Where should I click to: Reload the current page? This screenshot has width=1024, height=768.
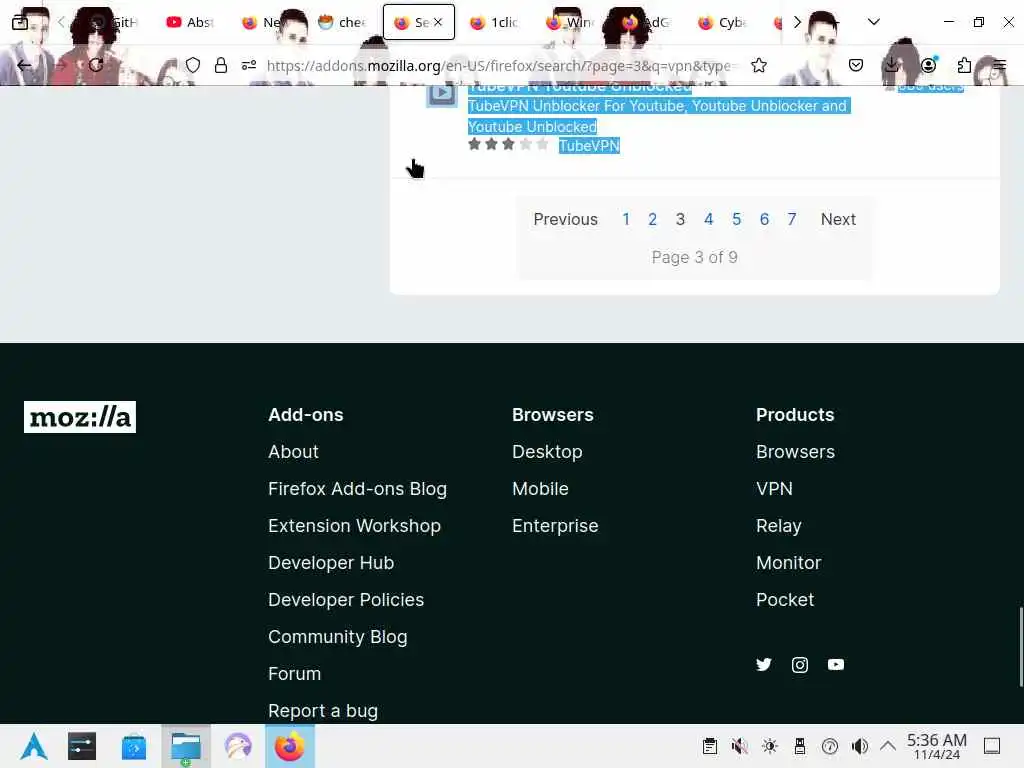click(x=96, y=65)
